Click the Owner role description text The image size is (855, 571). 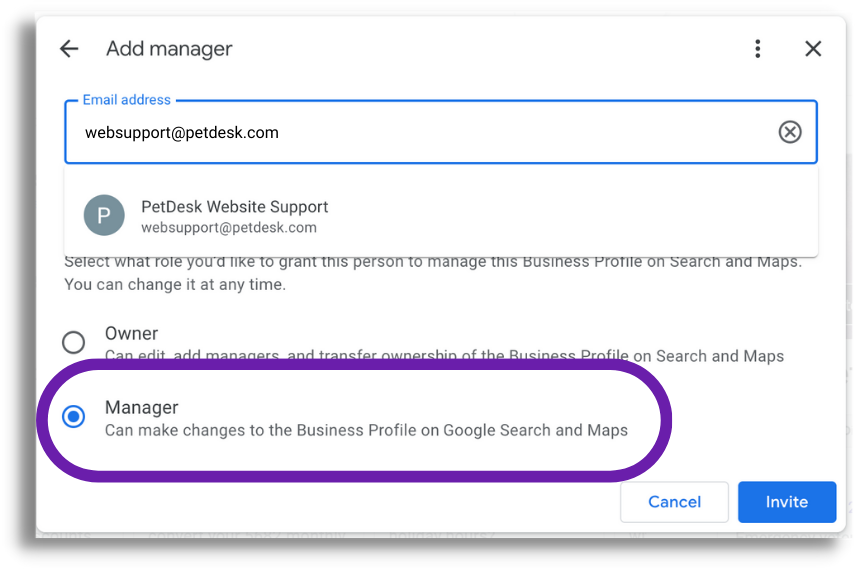click(444, 356)
